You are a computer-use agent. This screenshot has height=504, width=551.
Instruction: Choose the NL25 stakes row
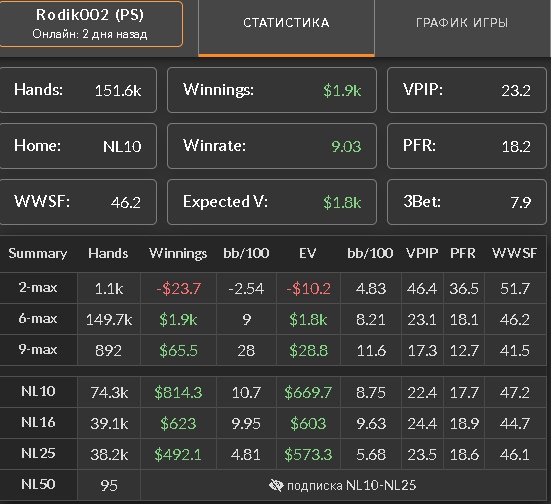pyautogui.click(x=273, y=454)
